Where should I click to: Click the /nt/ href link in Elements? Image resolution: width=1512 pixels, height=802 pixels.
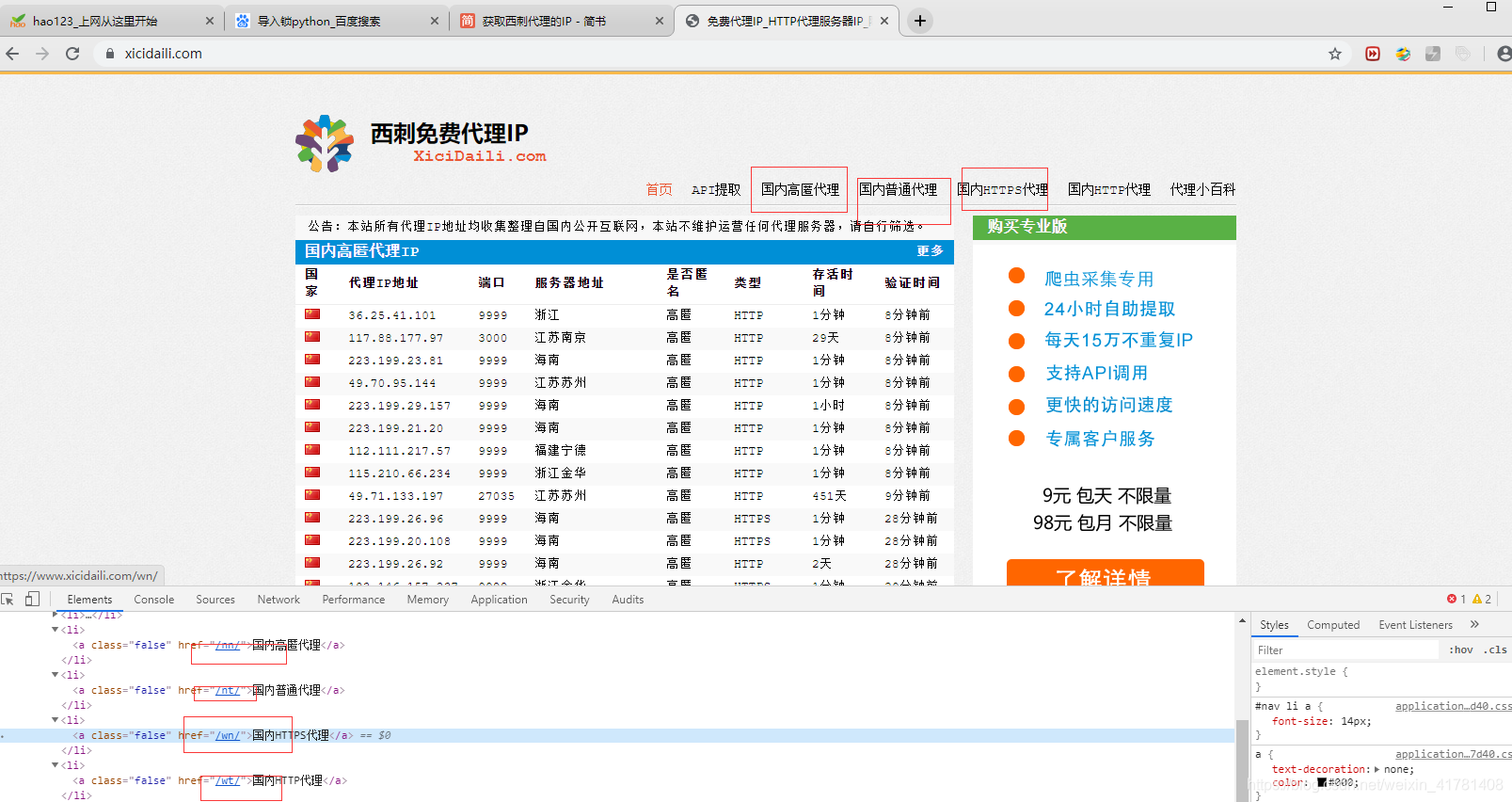tap(228, 690)
